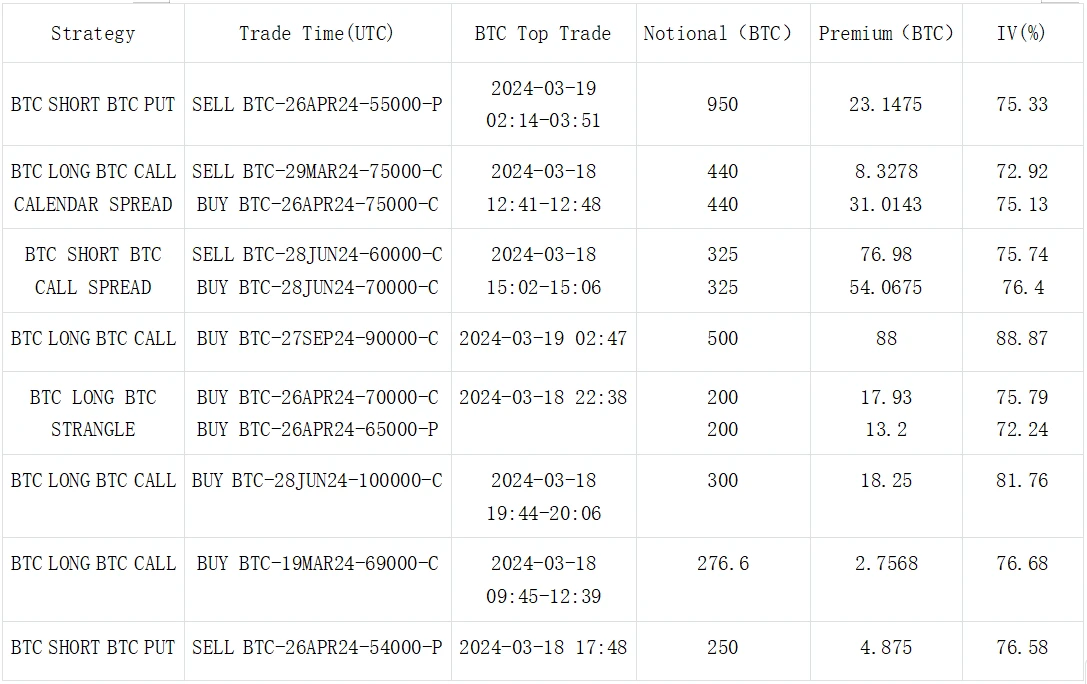Click the BUY BTC-27SEP24-90000-C trade cell
The width and height of the screenshot is (1087, 684).
317,338
